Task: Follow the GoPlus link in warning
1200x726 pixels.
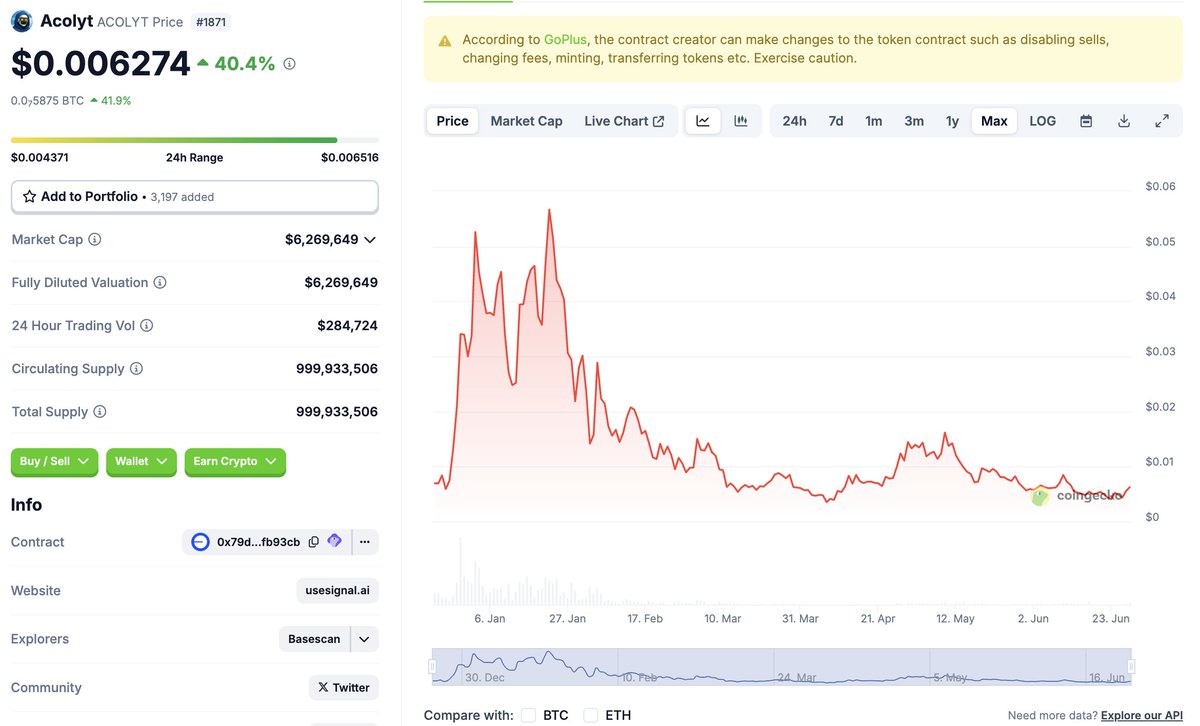Action: click(565, 40)
